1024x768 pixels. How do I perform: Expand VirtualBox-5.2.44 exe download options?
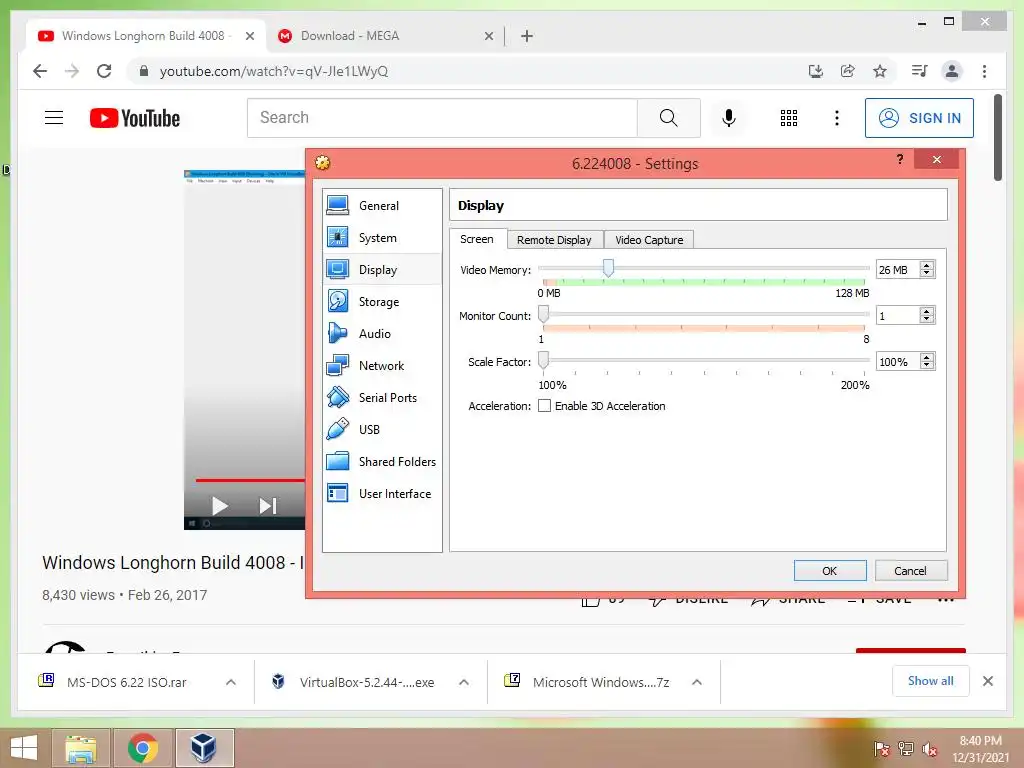coord(464,682)
